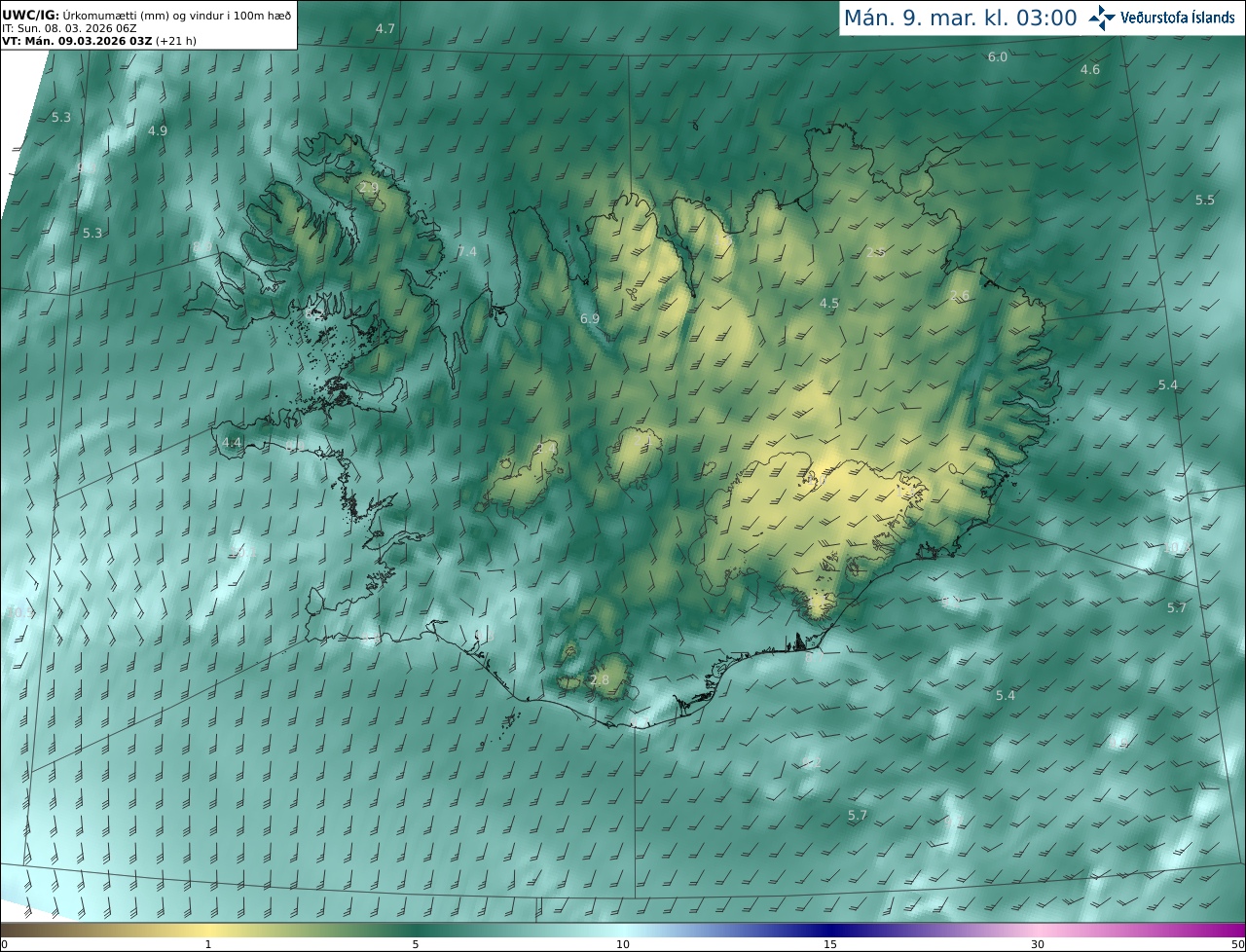Click the 2.9 value over the Westfjords
Screen dimensions: 1246x952
click(x=369, y=188)
